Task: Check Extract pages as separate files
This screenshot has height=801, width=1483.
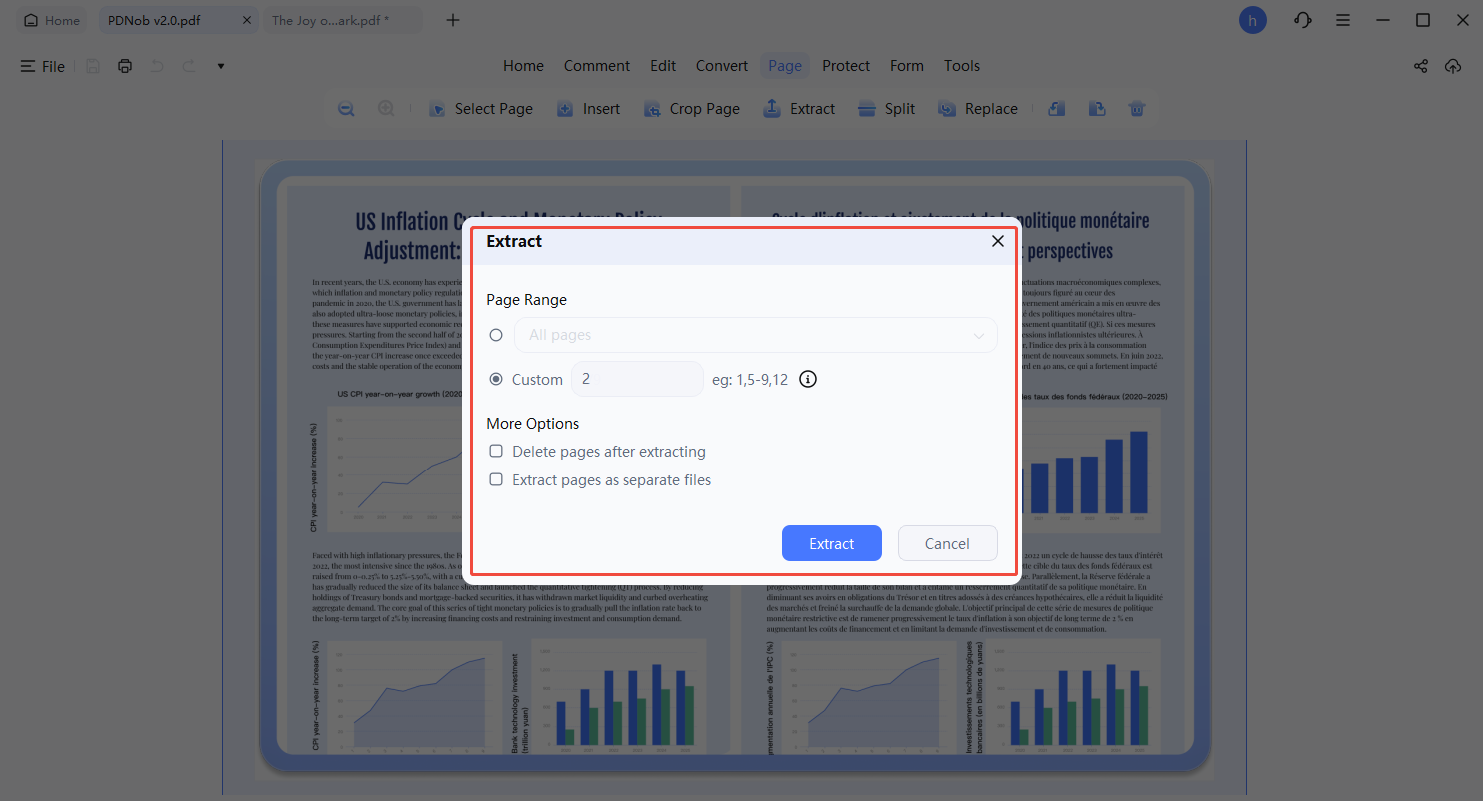Action: coord(496,479)
